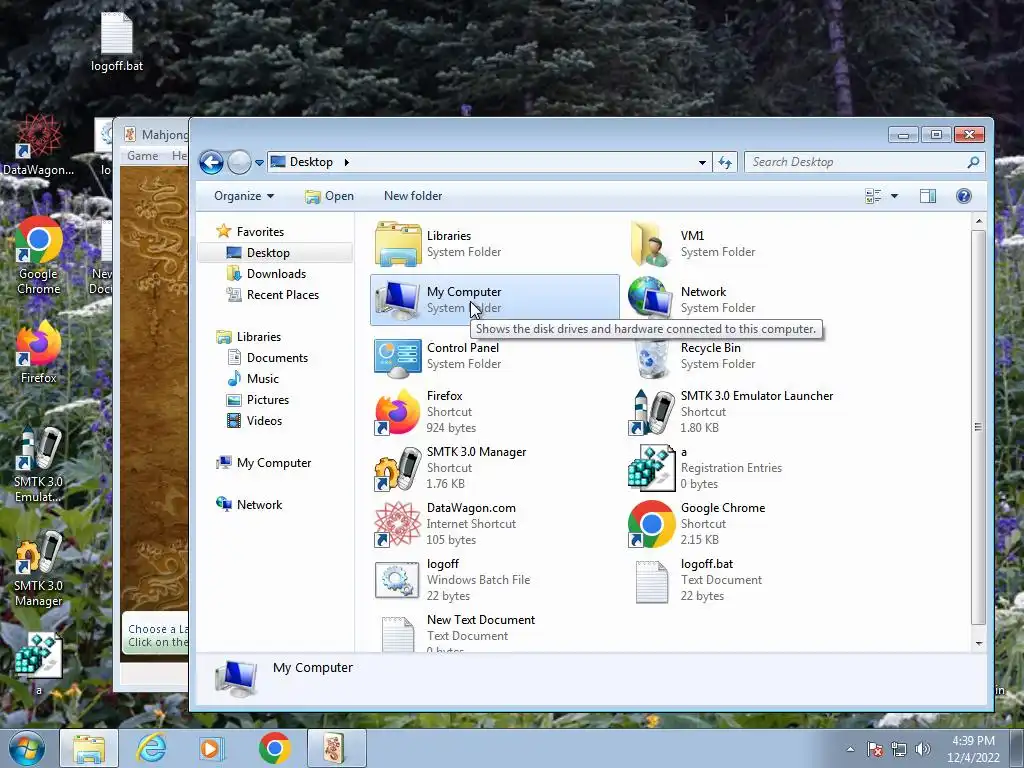1024x768 pixels.
Task: Open Music library in sidebar
Action: [x=263, y=379]
